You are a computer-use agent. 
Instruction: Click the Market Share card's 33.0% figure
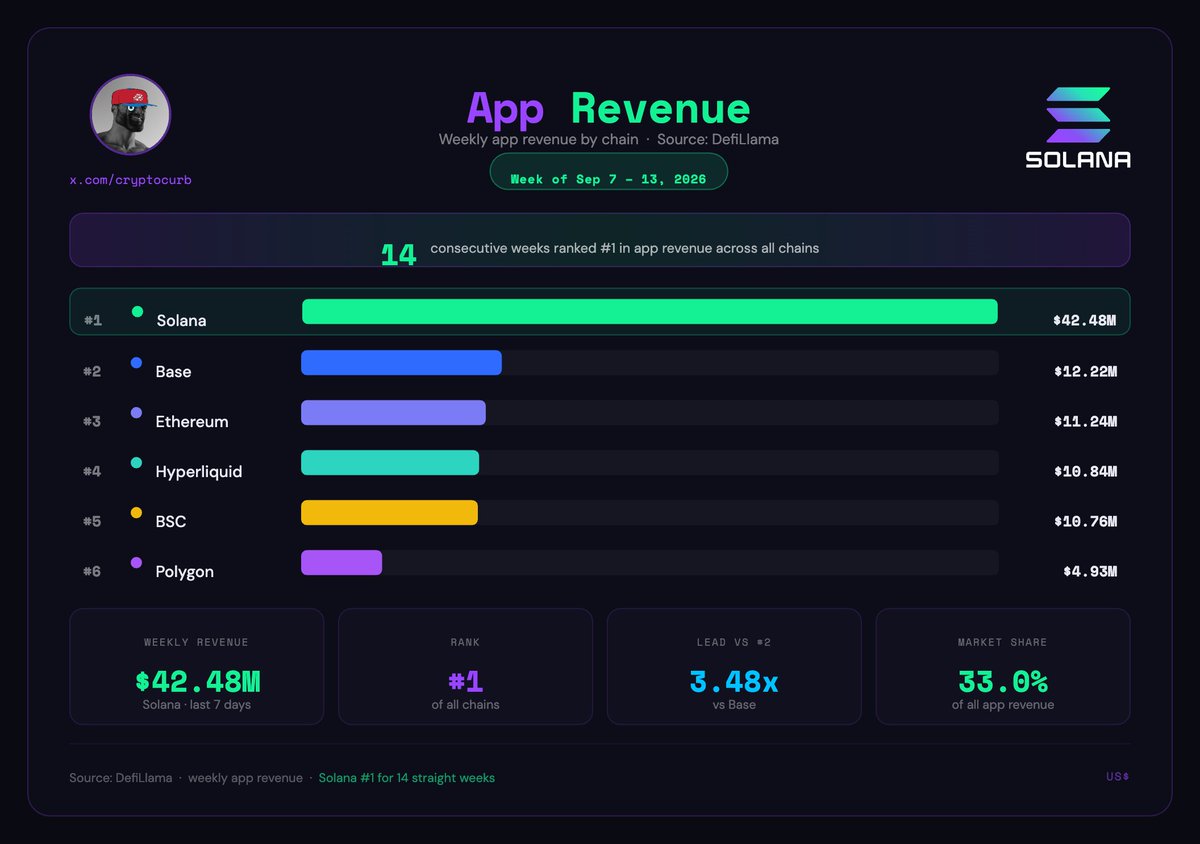[1003, 682]
